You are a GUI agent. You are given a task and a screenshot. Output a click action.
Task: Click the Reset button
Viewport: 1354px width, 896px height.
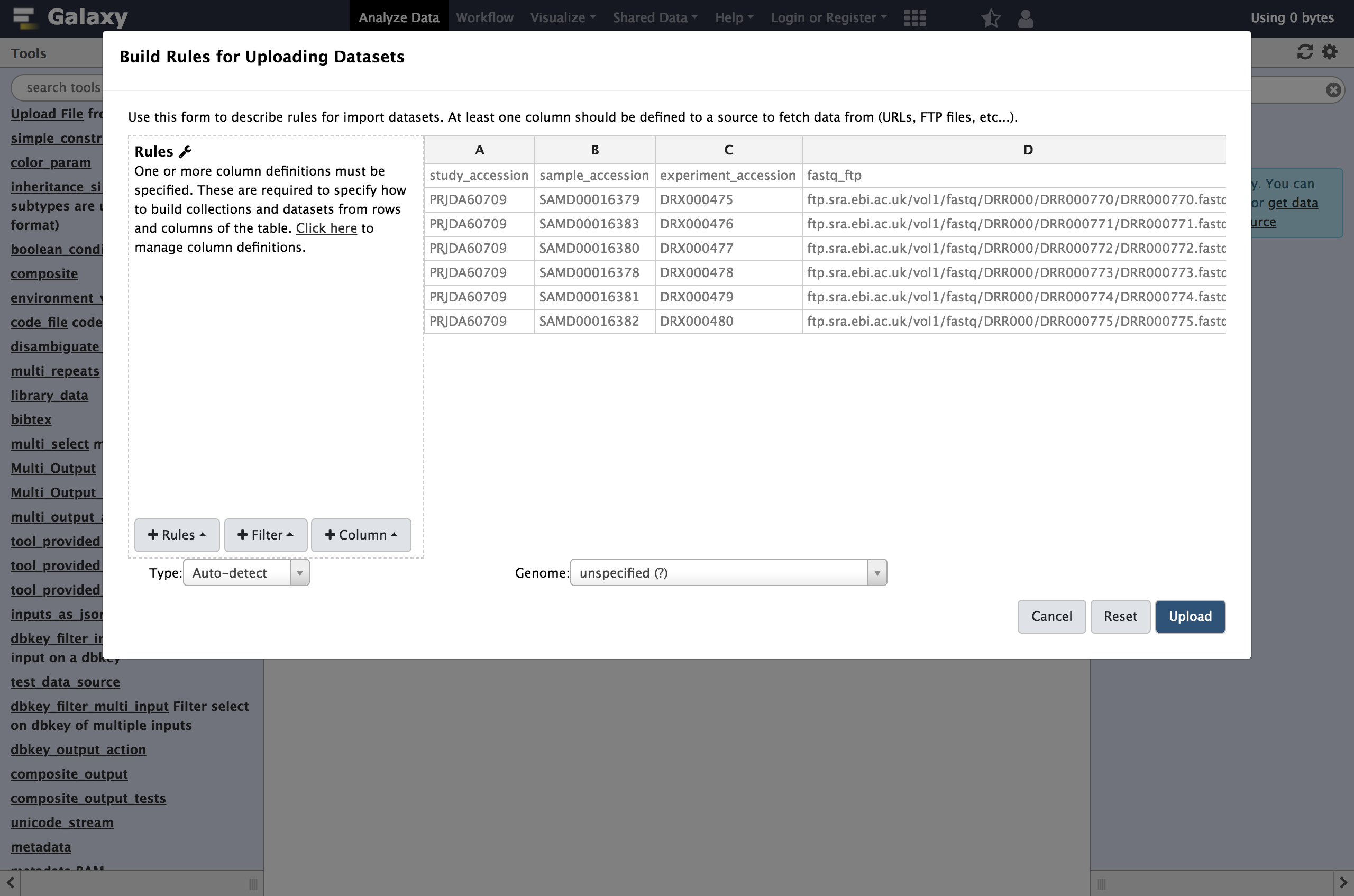(x=1120, y=616)
